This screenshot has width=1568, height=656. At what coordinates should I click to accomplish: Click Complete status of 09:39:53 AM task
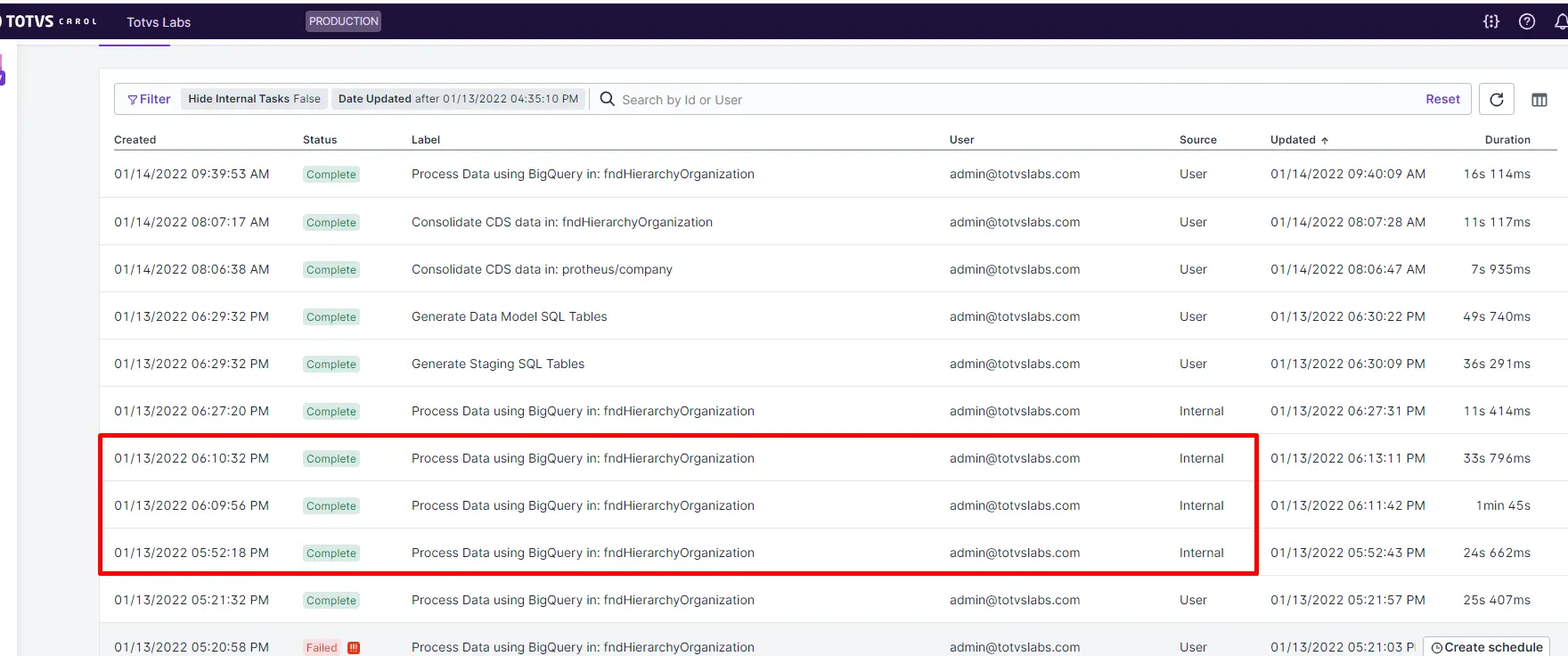point(331,175)
